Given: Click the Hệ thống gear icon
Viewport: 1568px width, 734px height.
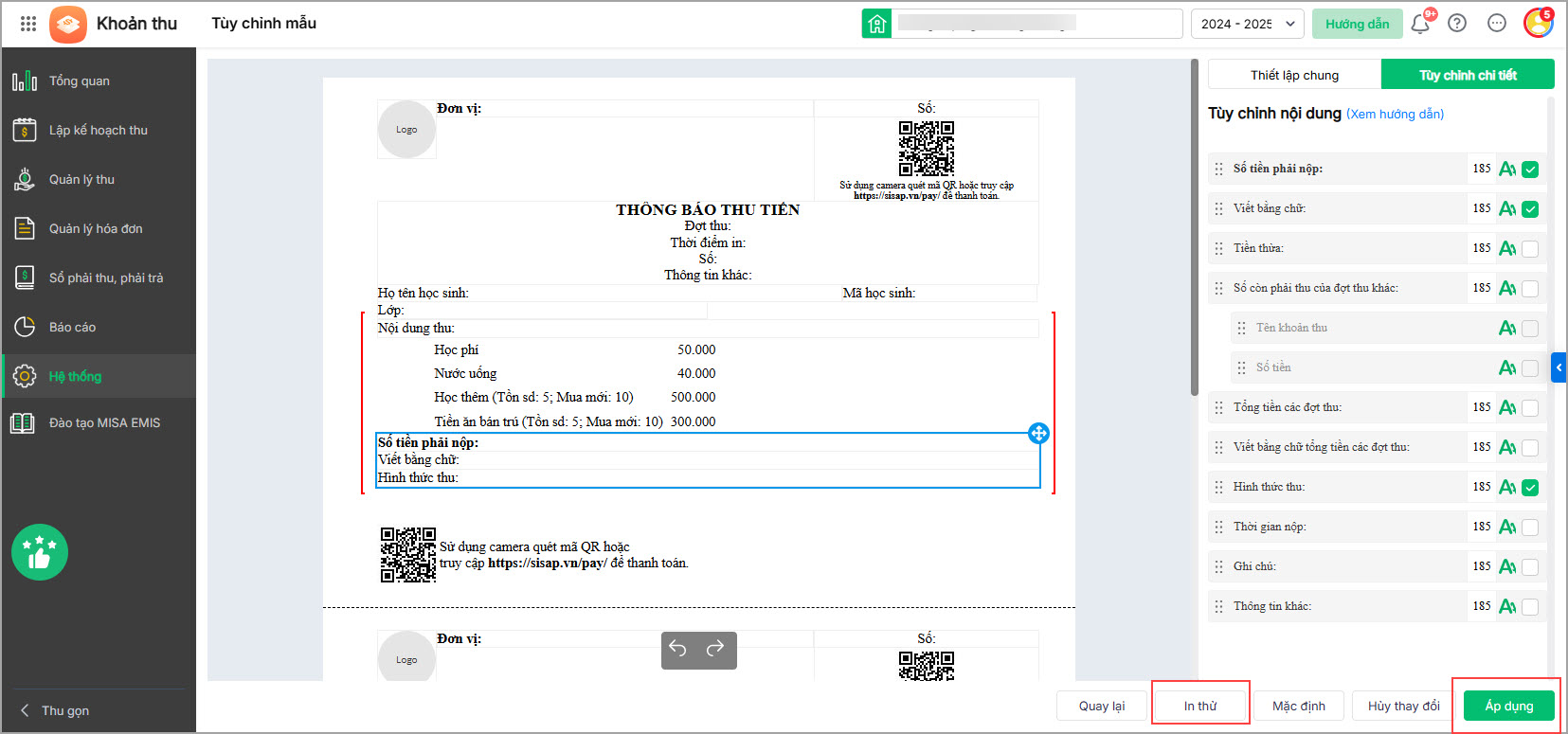Looking at the screenshot, I should coord(25,376).
